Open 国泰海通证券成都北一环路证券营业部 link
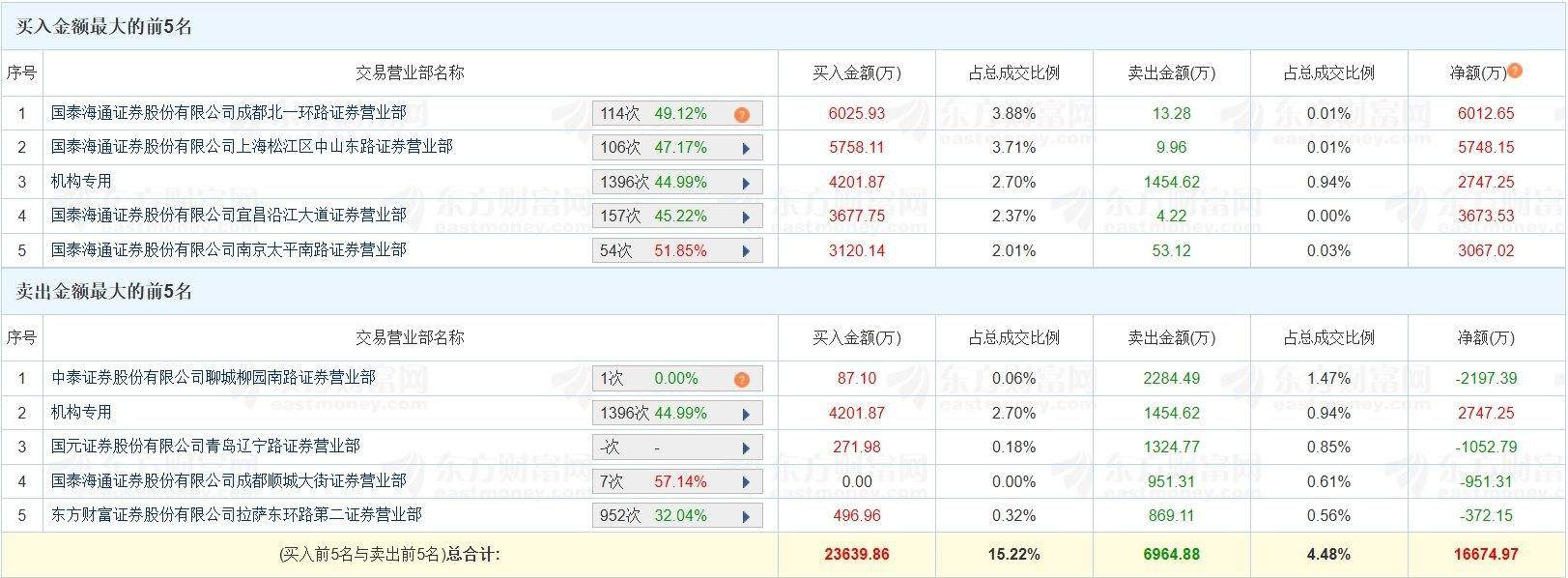This screenshot has width=1568, height=578. tap(229, 112)
